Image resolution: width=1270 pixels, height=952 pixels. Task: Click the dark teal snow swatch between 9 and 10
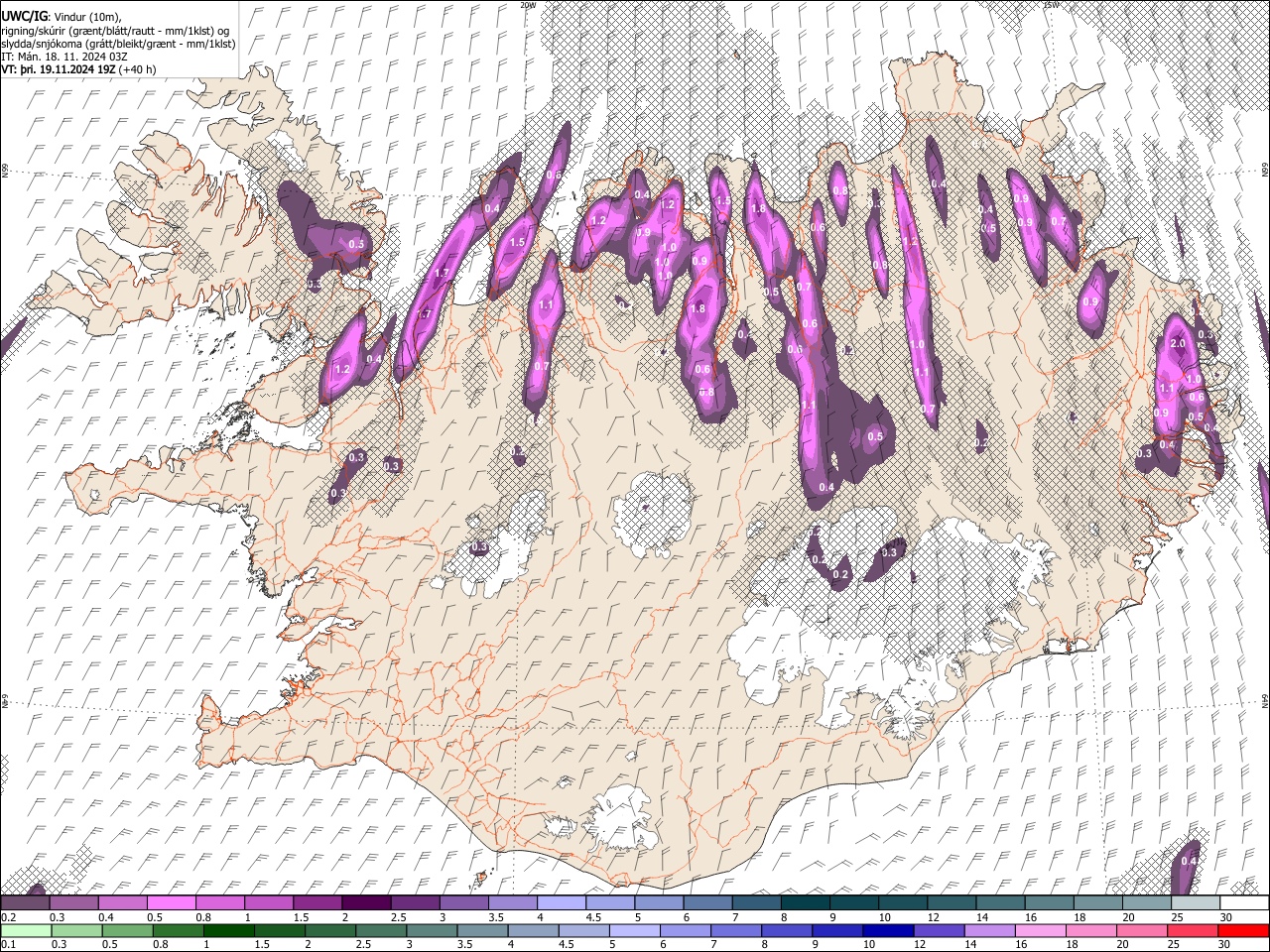[x=853, y=902]
